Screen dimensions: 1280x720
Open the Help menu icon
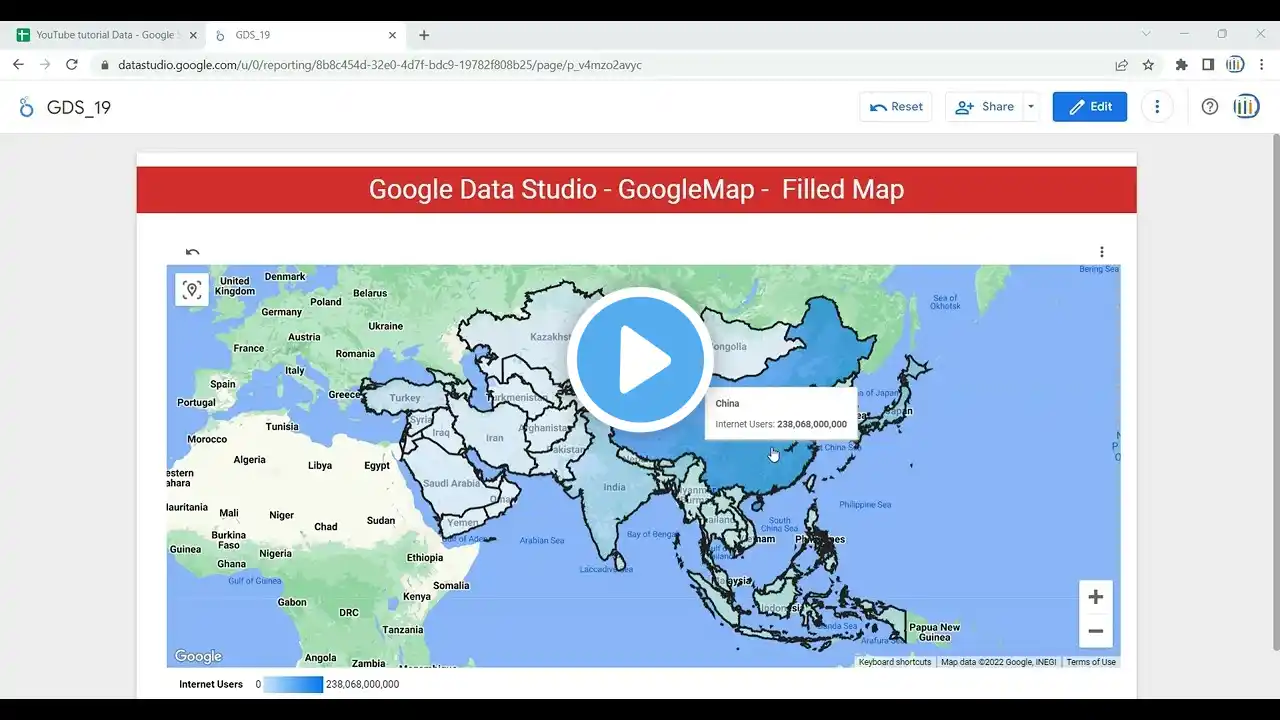coord(1210,107)
